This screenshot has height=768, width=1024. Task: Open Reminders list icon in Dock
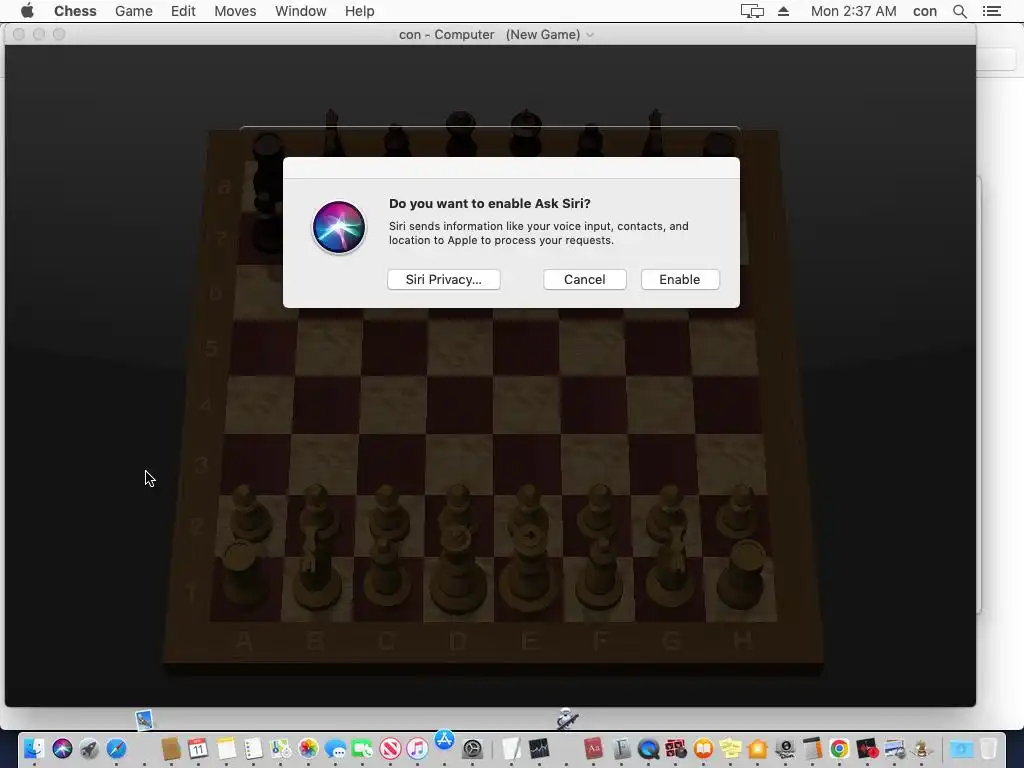[253, 748]
